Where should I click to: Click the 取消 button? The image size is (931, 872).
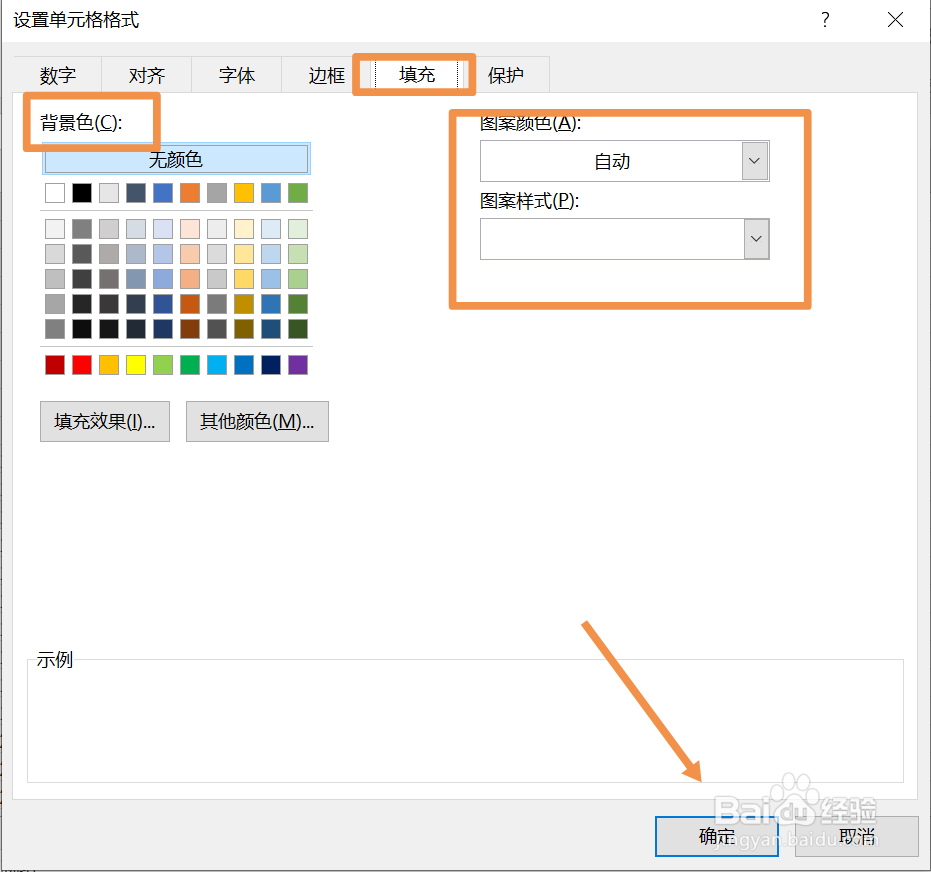pos(857,836)
